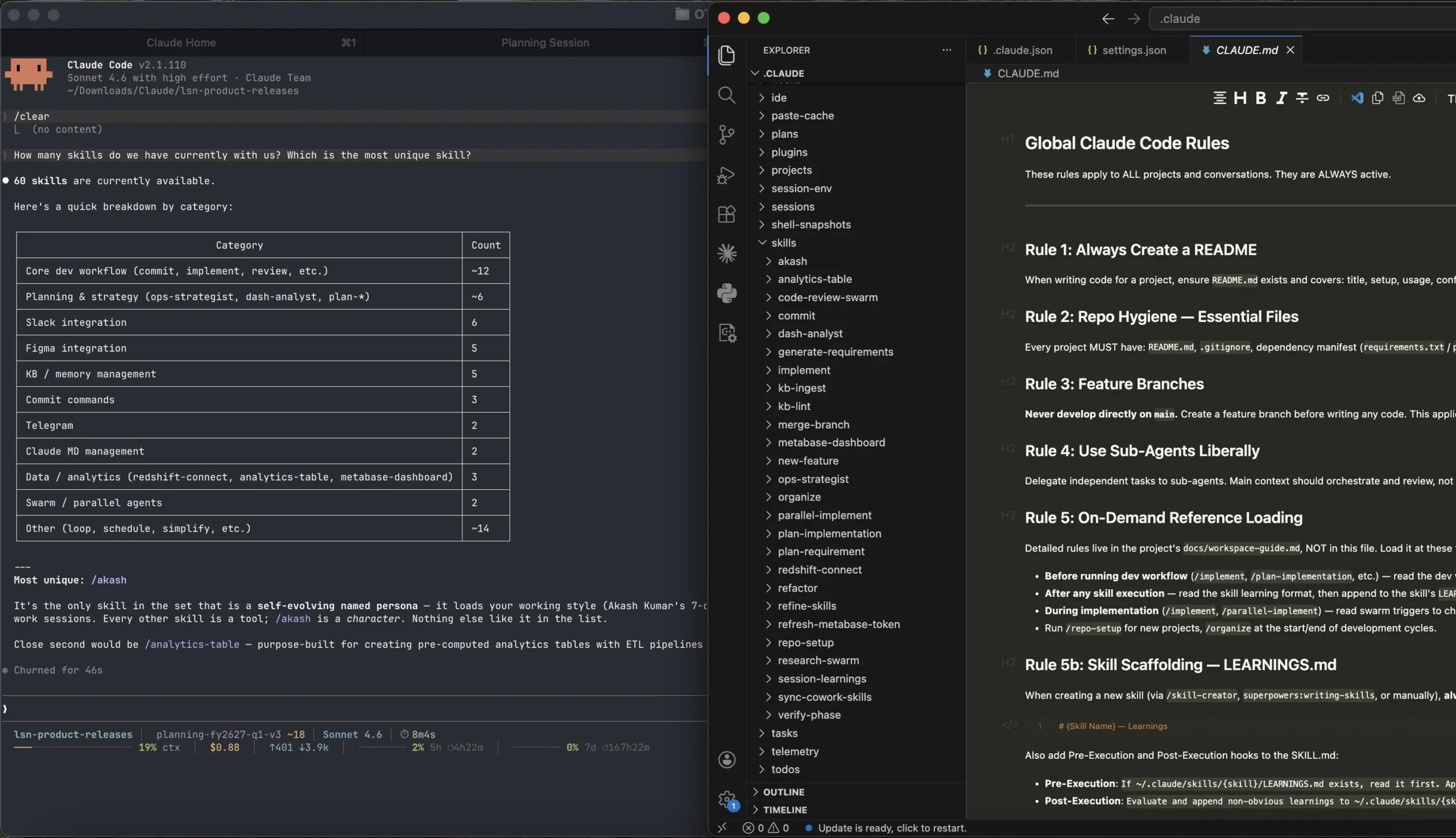Image resolution: width=1456 pixels, height=838 pixels.
Task: Open the Extensions view
Action: (x=726, y=214)
